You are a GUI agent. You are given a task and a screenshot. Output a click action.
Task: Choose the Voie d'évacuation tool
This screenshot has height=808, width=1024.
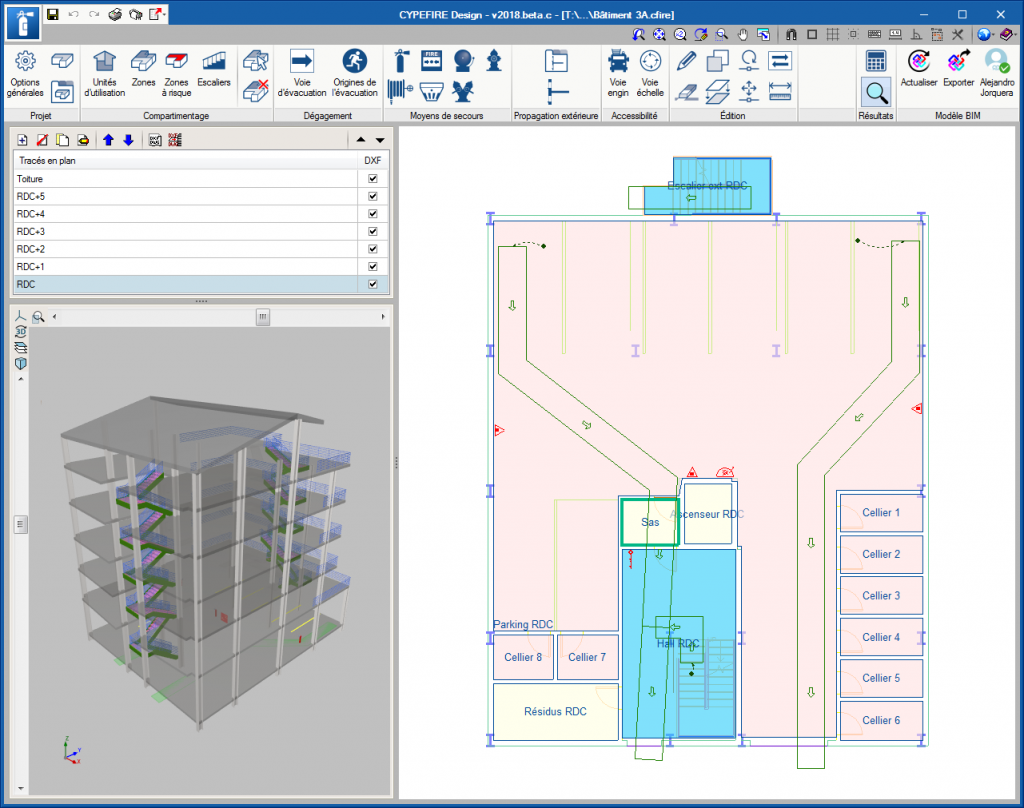(x=302, y=70)
